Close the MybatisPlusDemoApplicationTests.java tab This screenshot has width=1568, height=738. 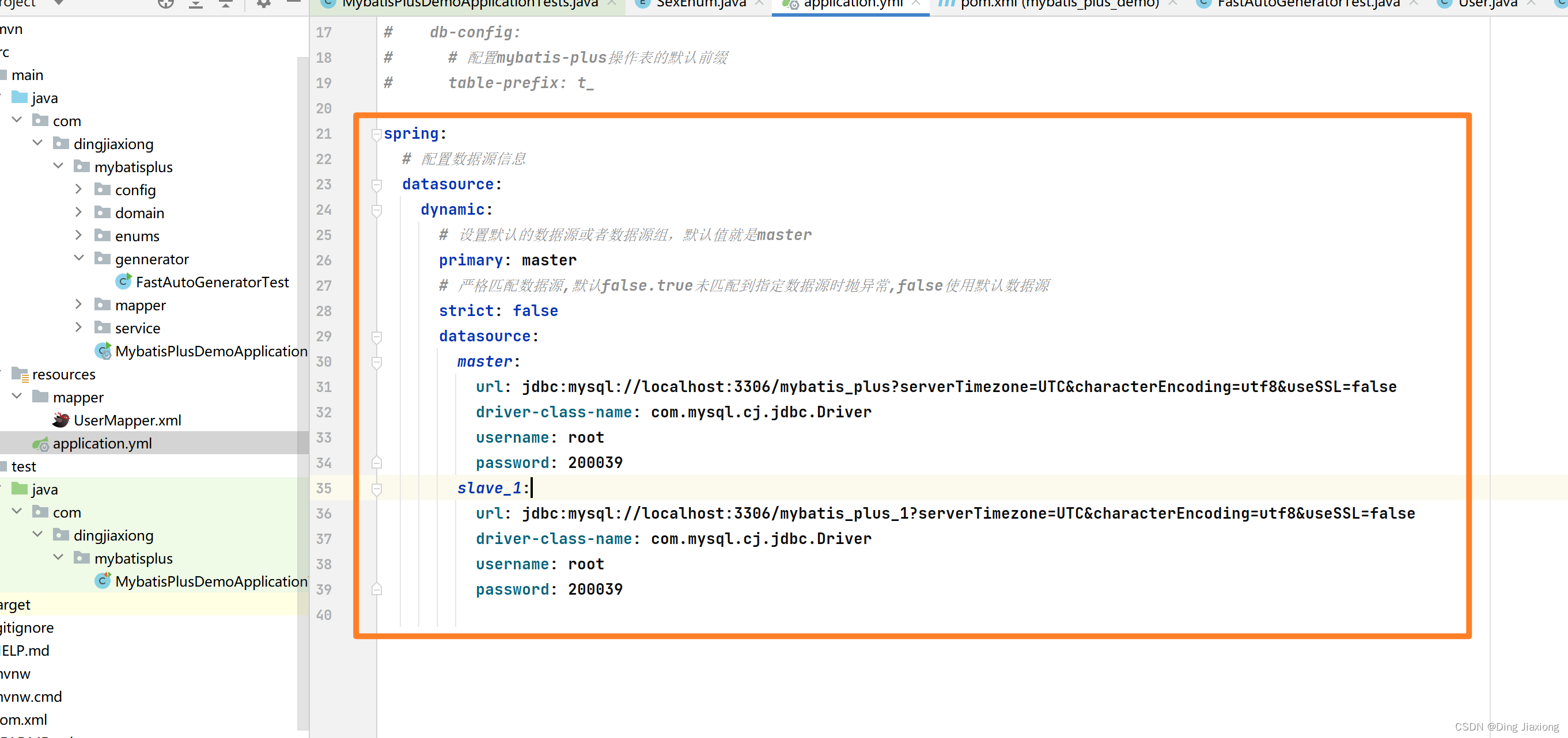pyautogui.click(x=612, y=3)
